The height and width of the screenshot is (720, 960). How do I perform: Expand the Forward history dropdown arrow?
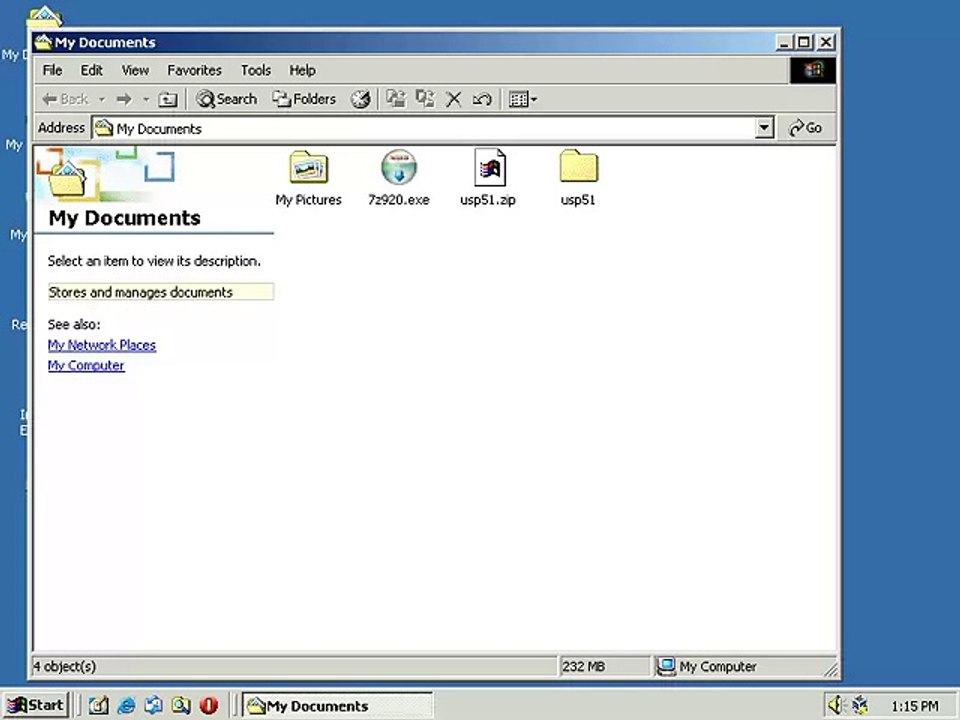pos(146,99)
